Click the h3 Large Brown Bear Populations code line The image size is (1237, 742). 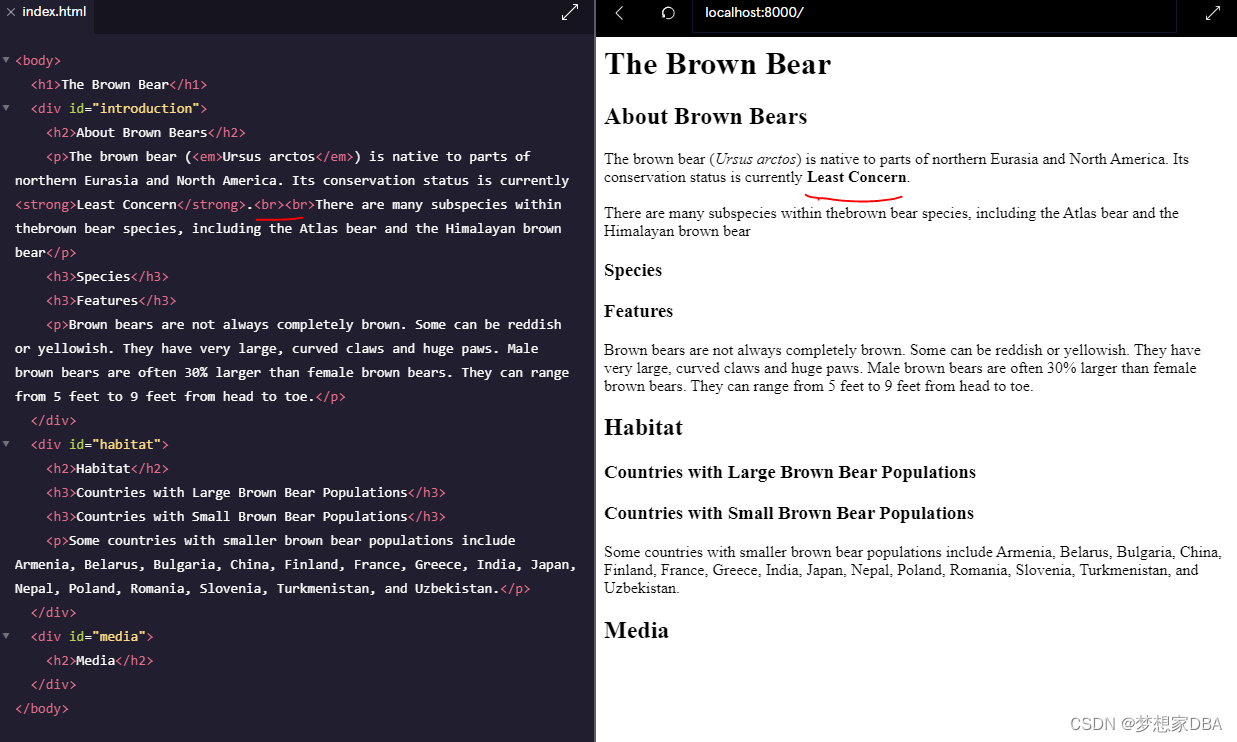click(x=246, y=493)
